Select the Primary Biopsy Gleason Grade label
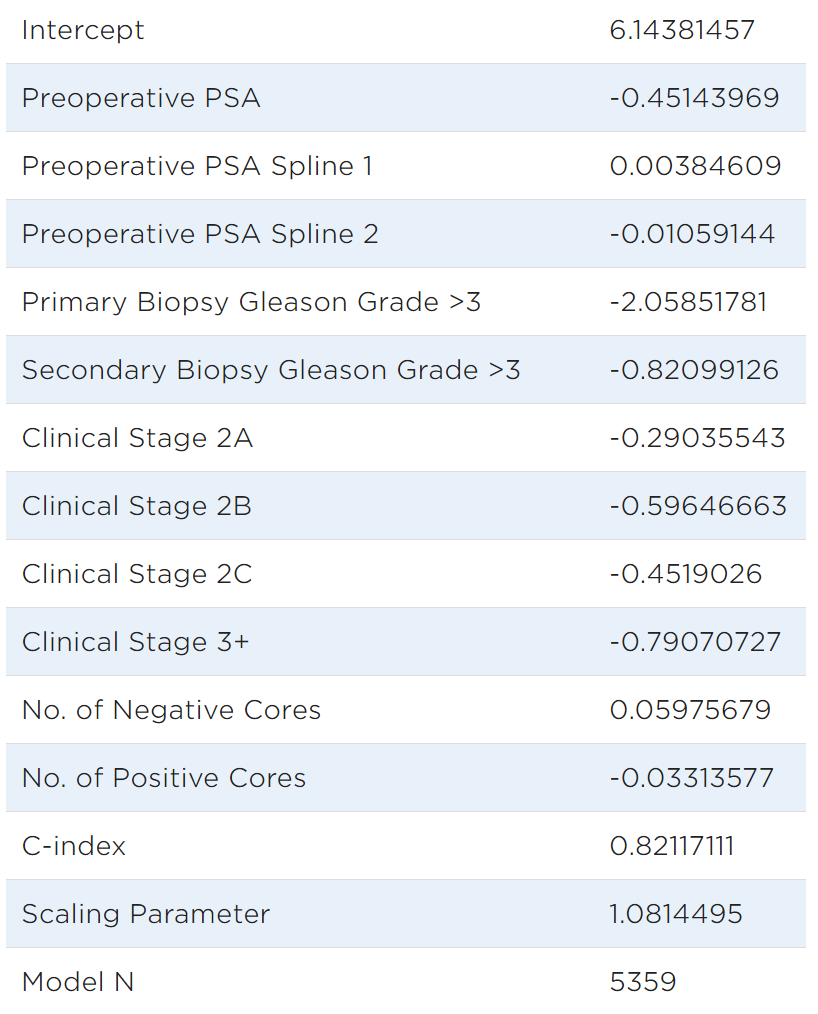Viewport: 818px width, 1014px height. (x=251, y=302)
